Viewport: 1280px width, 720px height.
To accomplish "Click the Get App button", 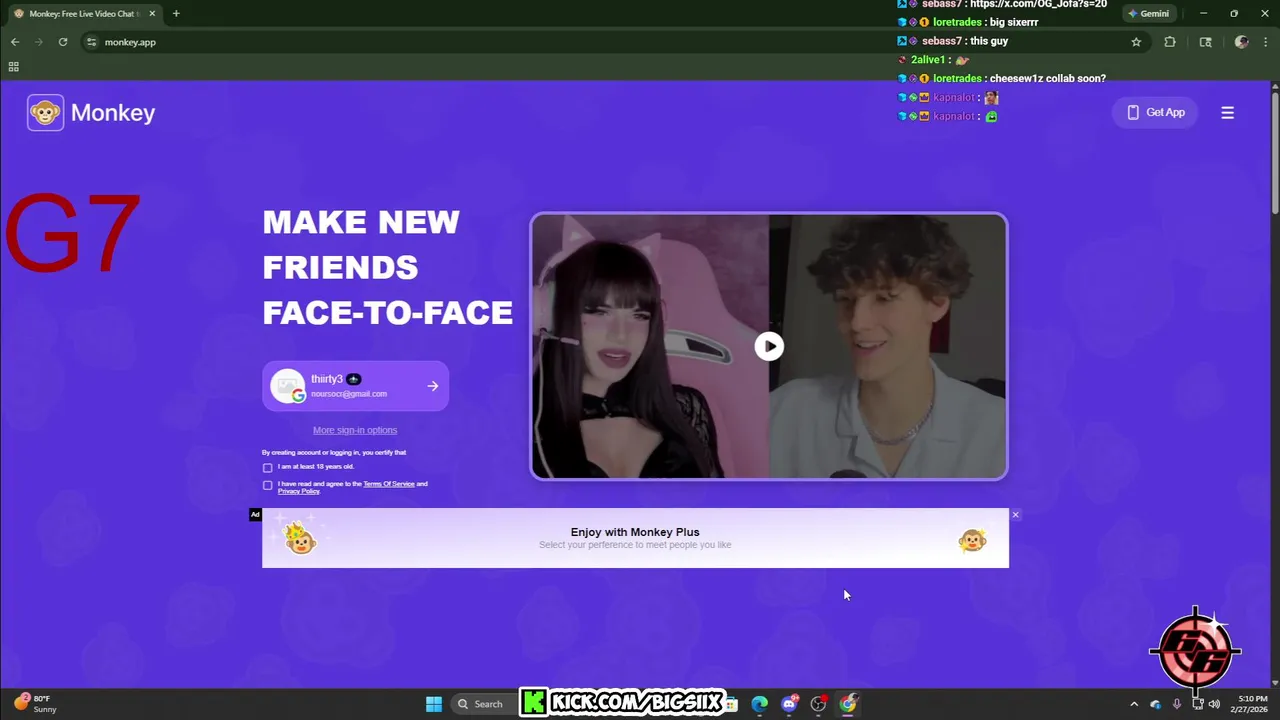I will [1155, 113].
